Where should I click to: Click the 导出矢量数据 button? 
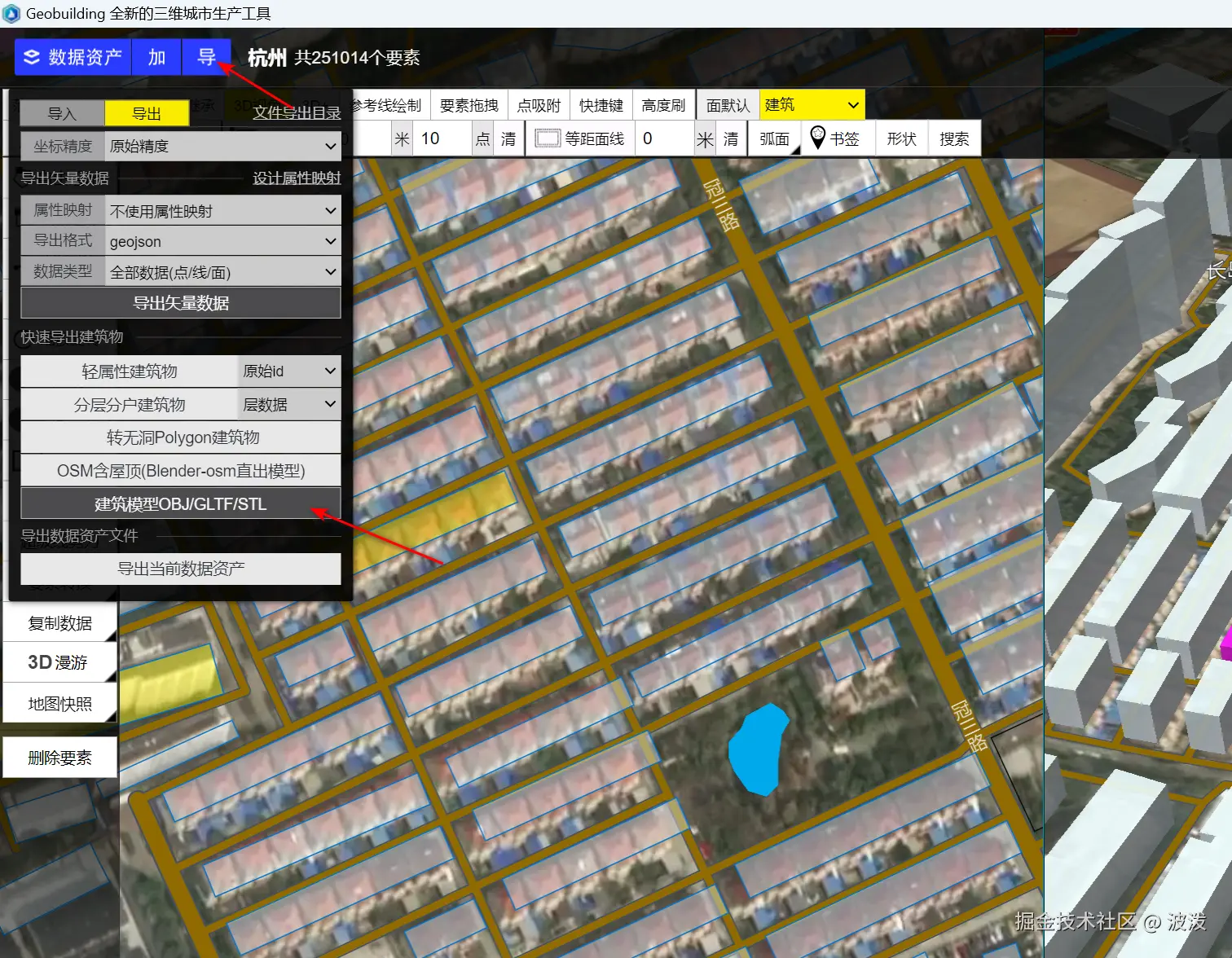coord(181,303)
